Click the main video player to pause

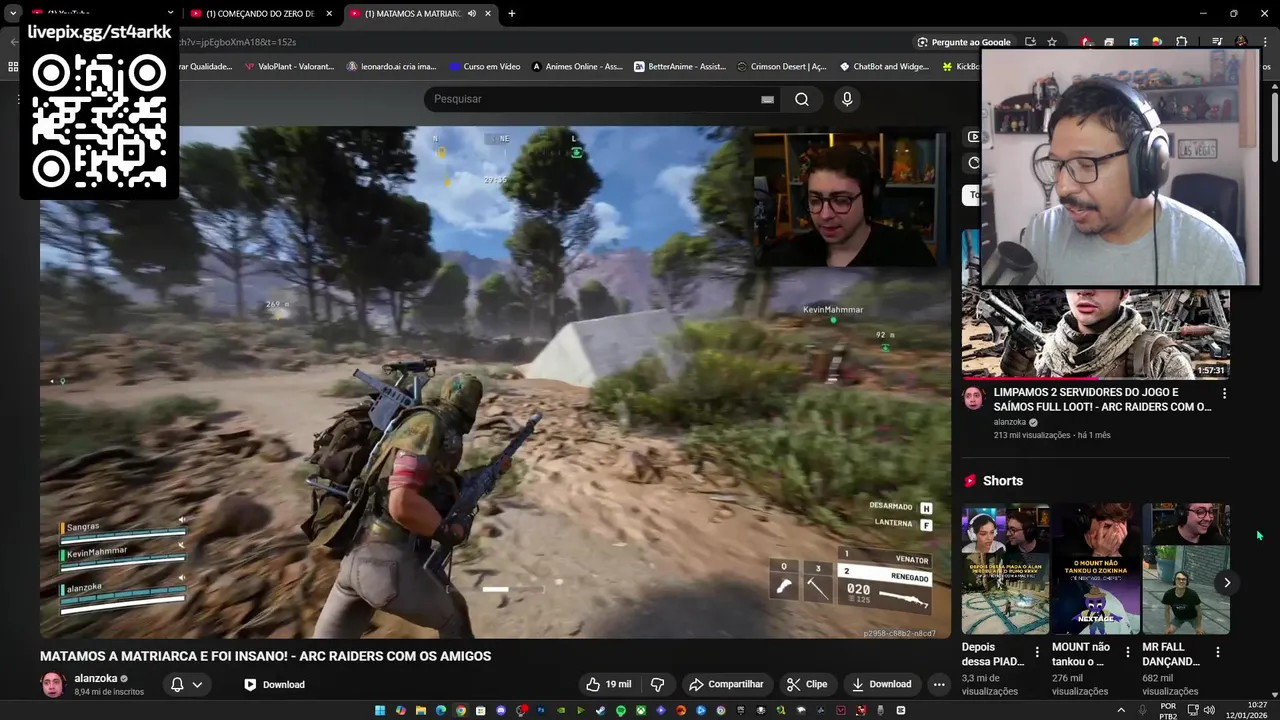[x=495, y=382]
